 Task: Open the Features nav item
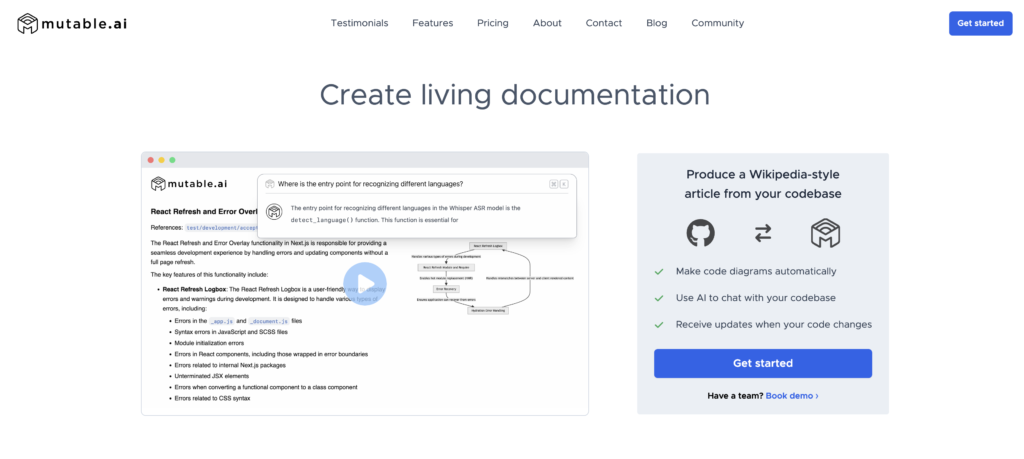(432, 23)
